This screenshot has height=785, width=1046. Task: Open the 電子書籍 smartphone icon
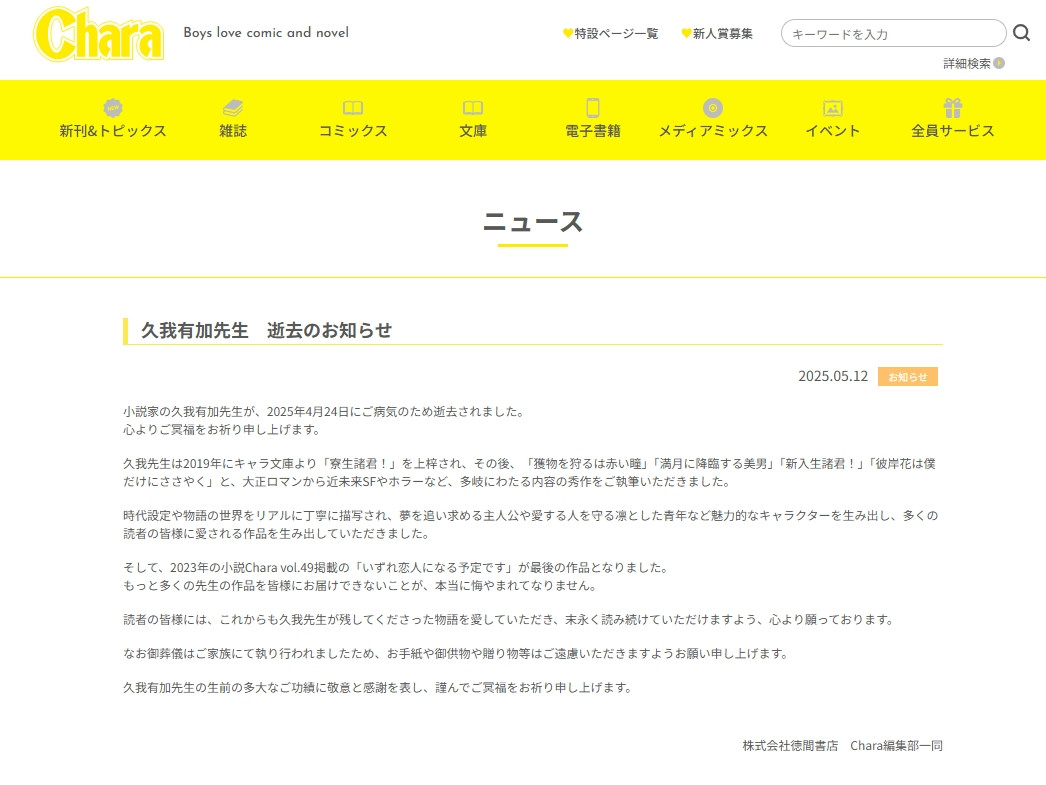click(593, 108)
